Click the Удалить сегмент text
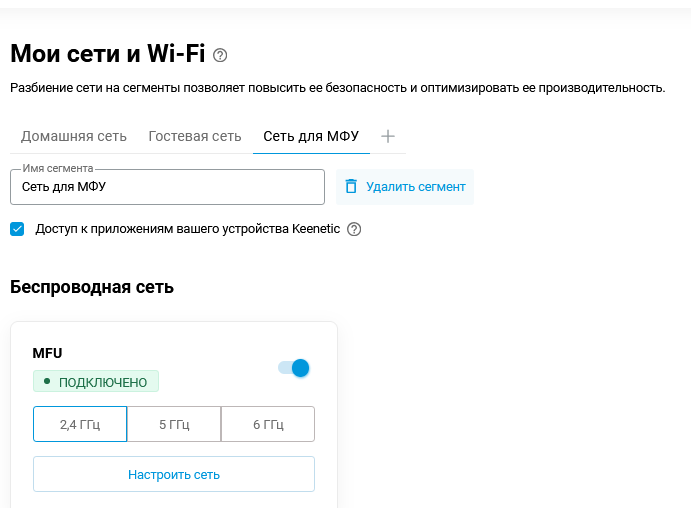Image resolution: width=691 pixels, height=508 pixels. pyautogui.click(x=416, y=187)
